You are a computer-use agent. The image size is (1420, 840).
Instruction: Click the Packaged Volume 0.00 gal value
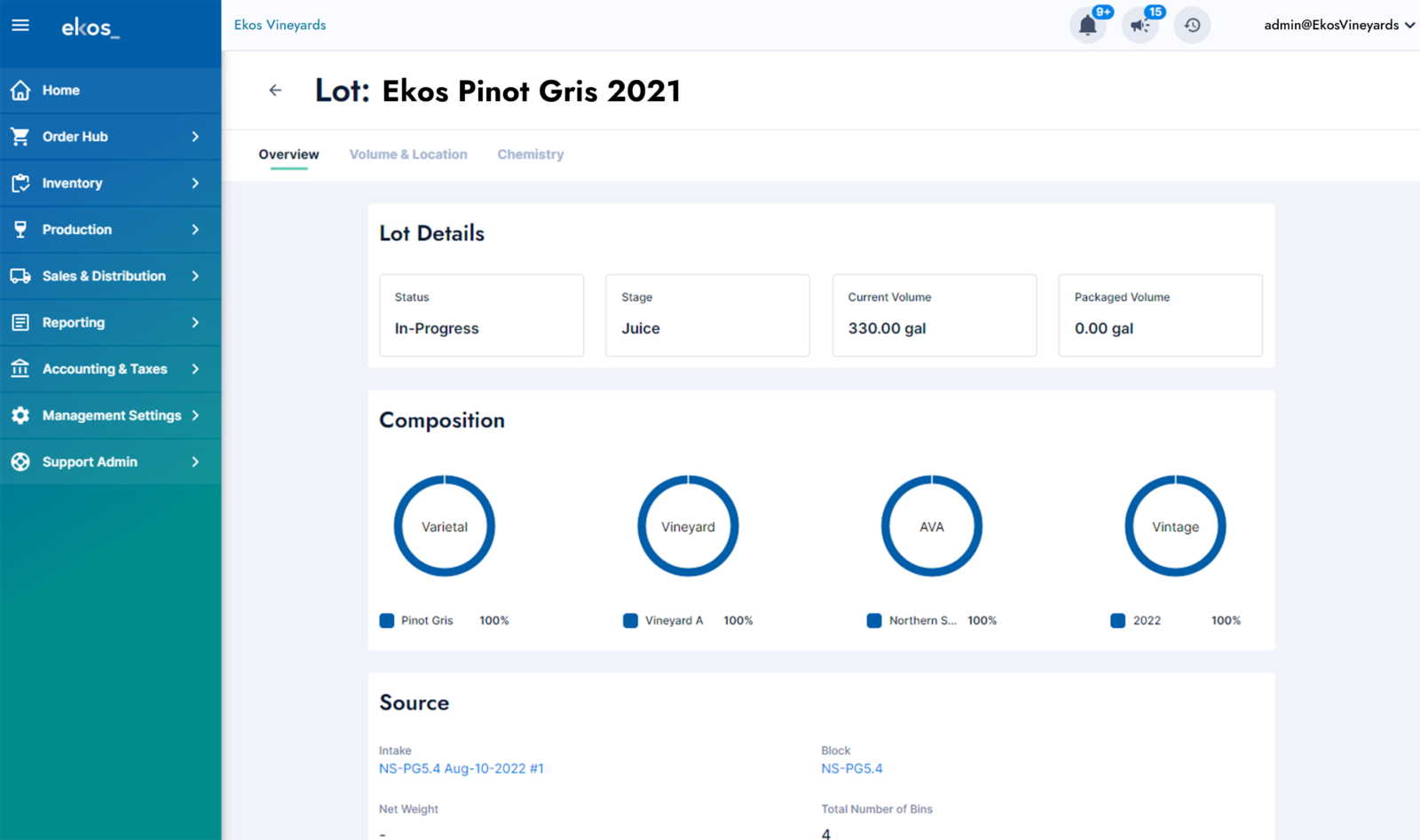click(1104, 329)
